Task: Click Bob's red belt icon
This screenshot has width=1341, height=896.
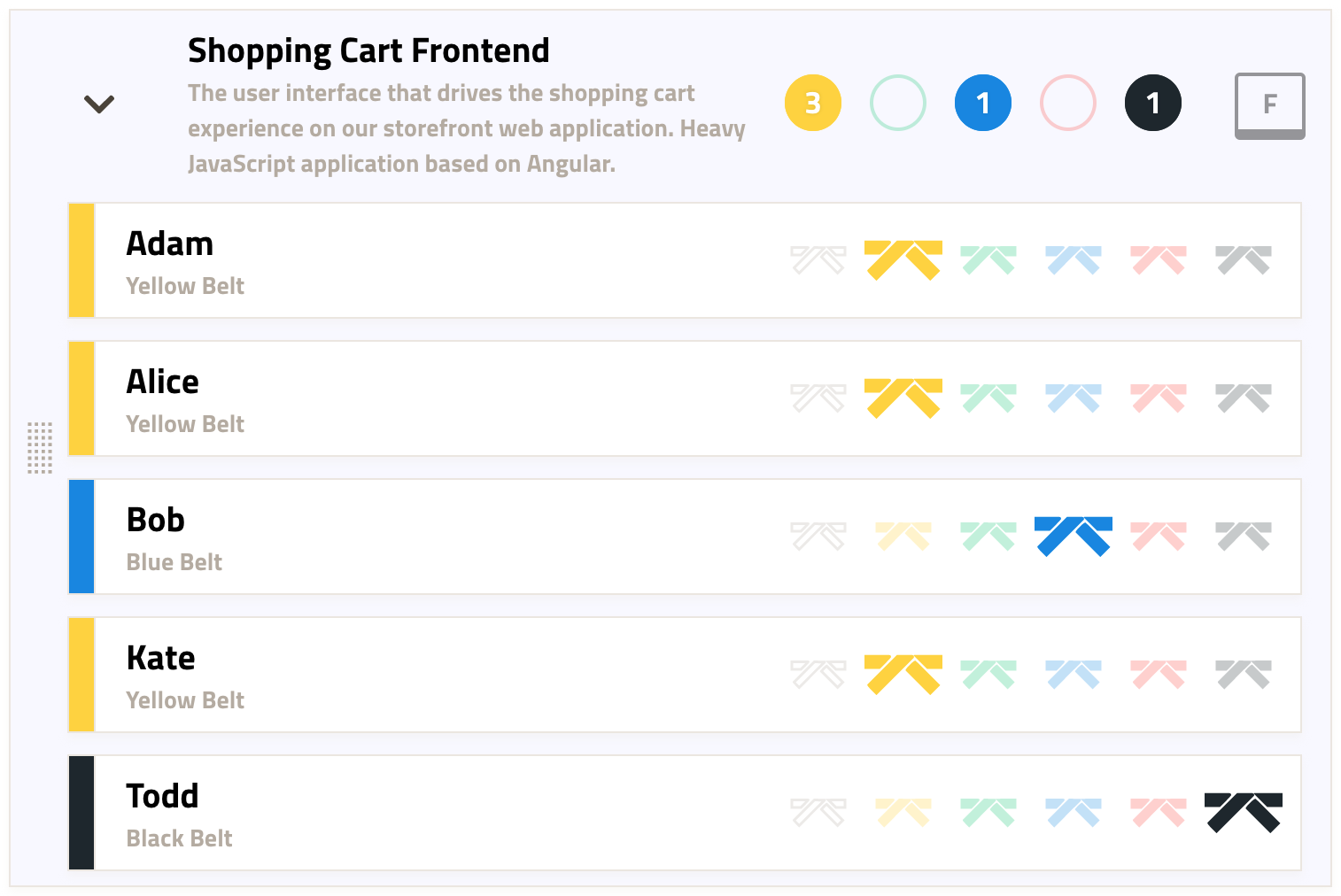Action: [x=1159, y=537]
